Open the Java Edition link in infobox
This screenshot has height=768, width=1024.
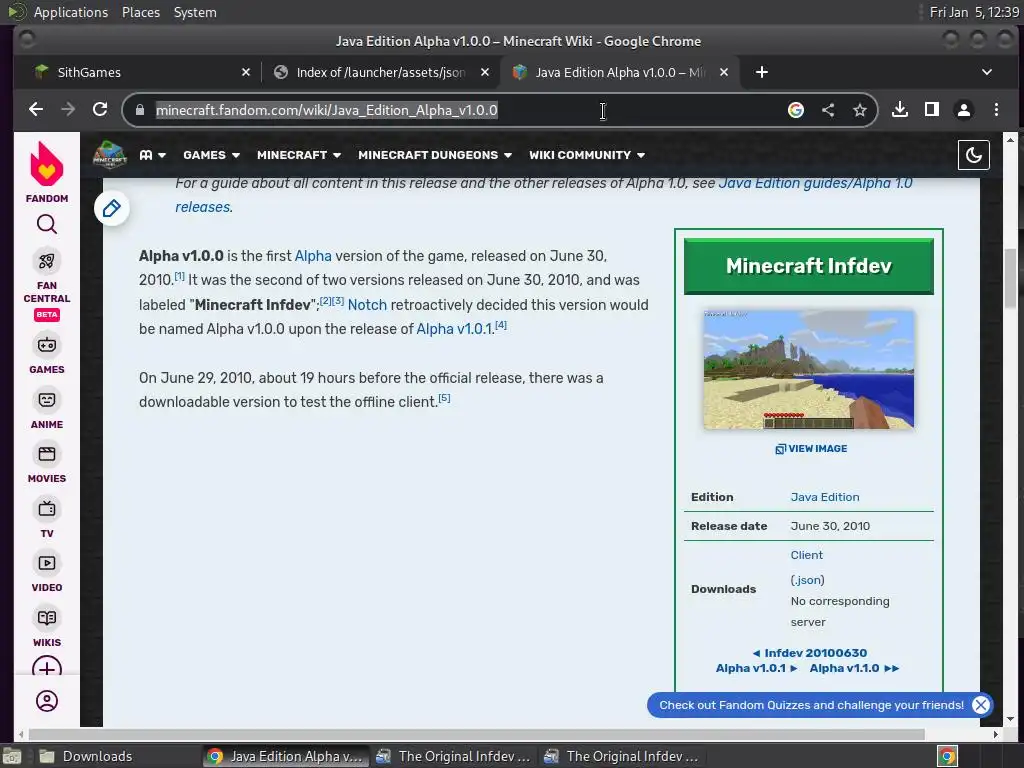tap(825, 497)
